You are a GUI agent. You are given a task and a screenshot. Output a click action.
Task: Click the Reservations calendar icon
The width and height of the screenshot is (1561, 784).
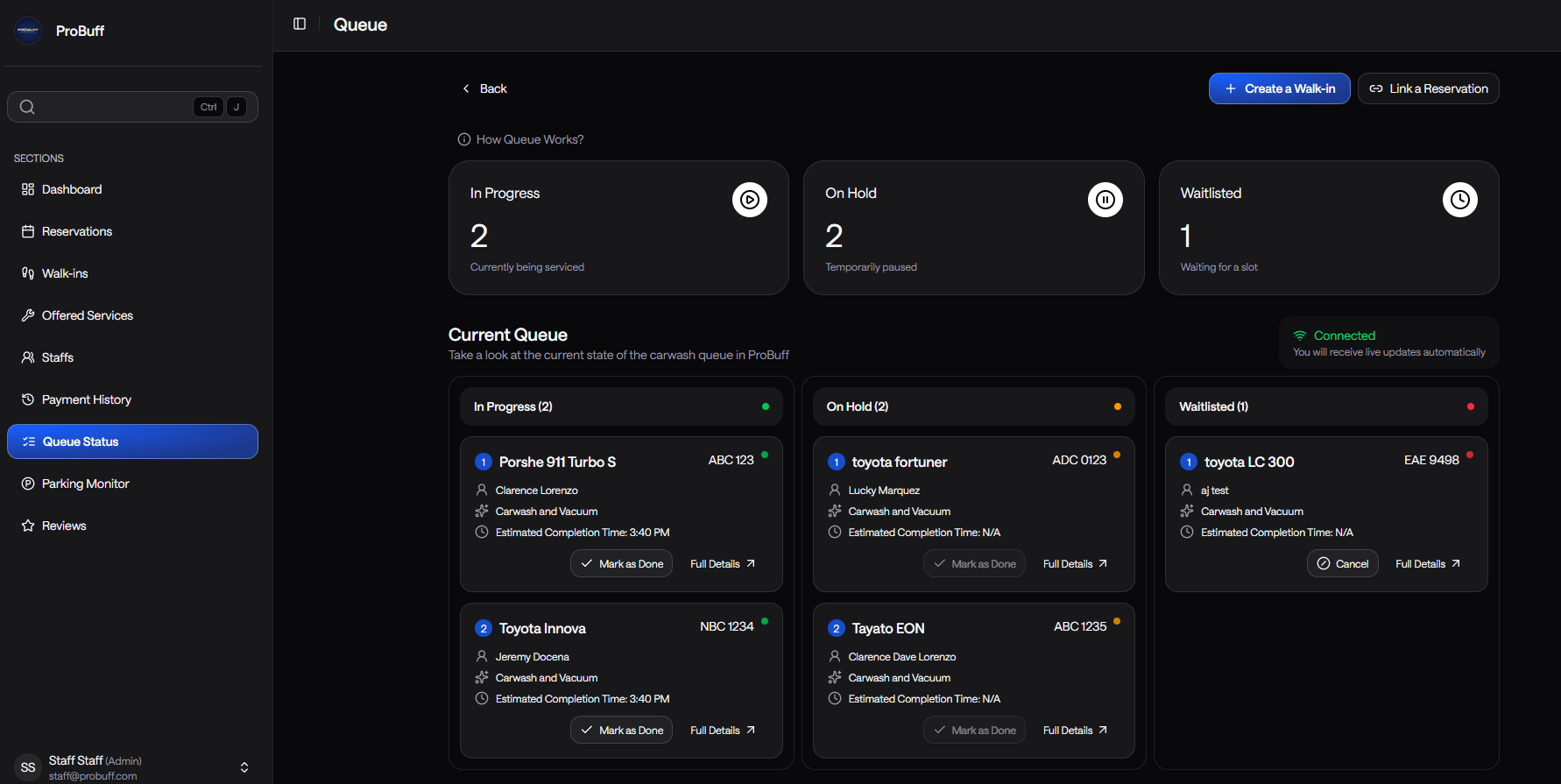[28, 231]
